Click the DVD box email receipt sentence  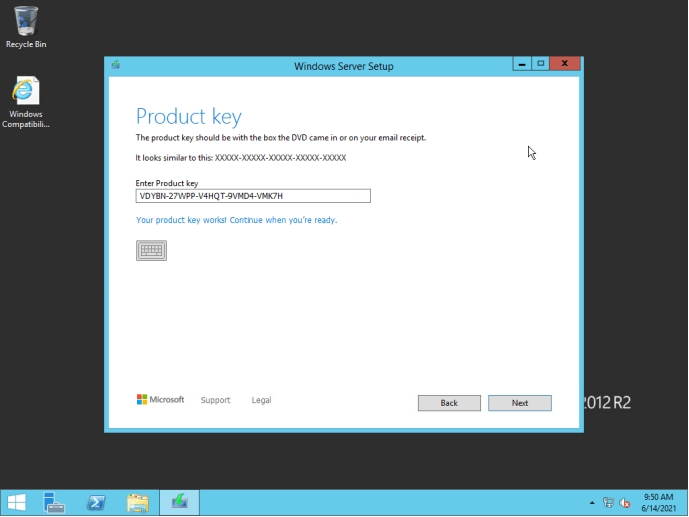click(x=281, y=137)
